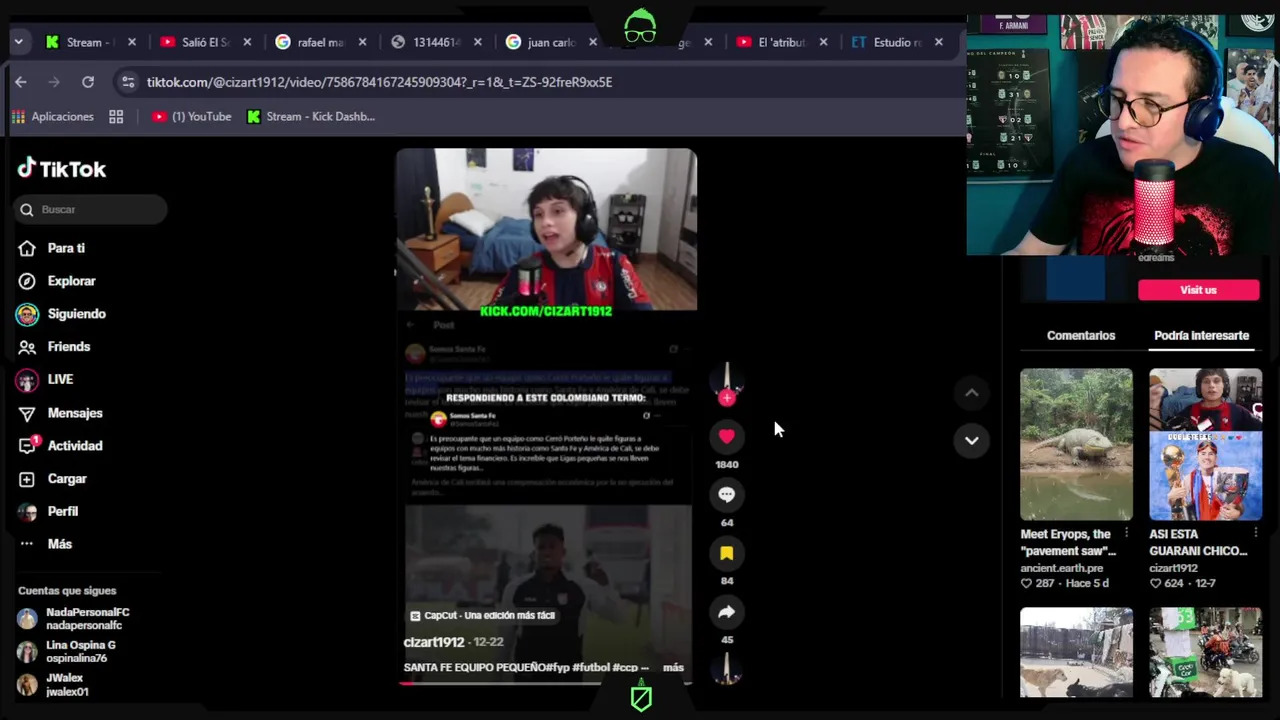1280x720 pixels.
Task: Click the #fyp hashtag in caption
Action: tap(558, 667)
